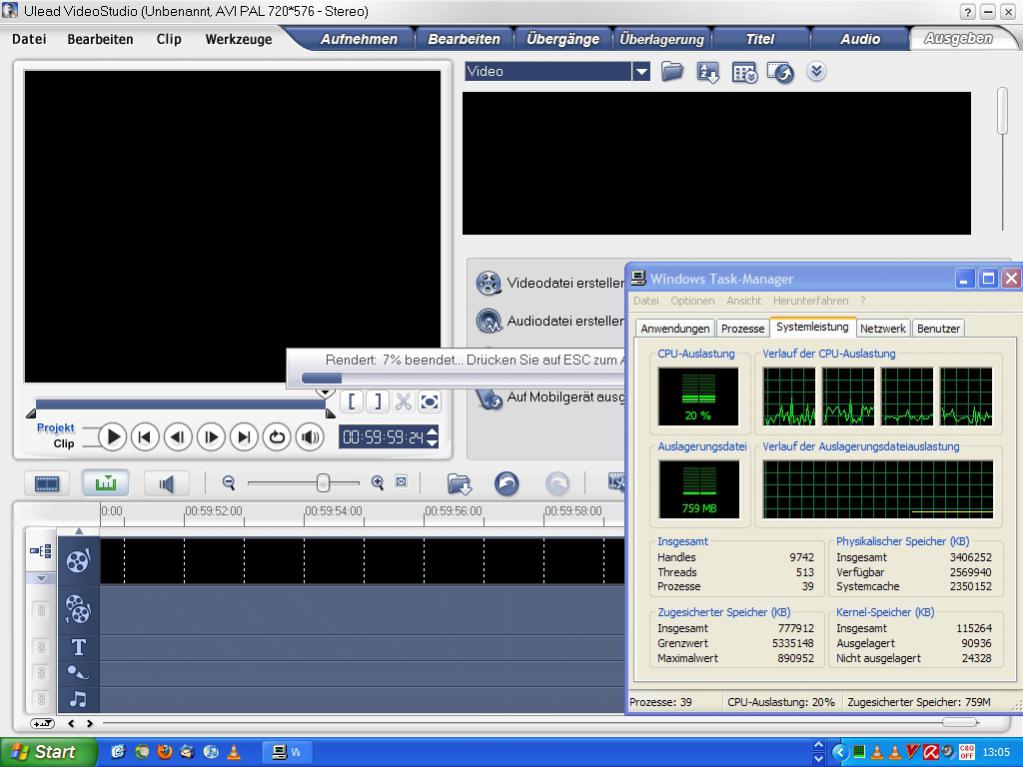Fit project in timeline window icon
Viewport: 1023px width, 767px height.
tap(401, 482)
